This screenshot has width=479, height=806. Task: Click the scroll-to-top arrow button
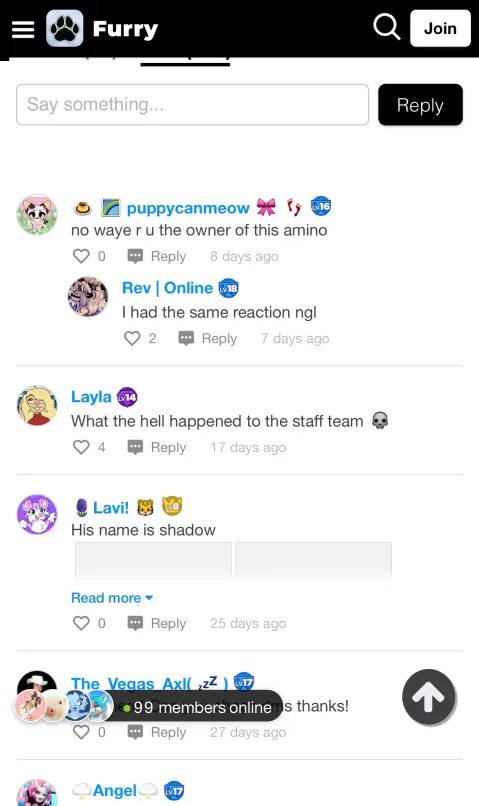429,697
